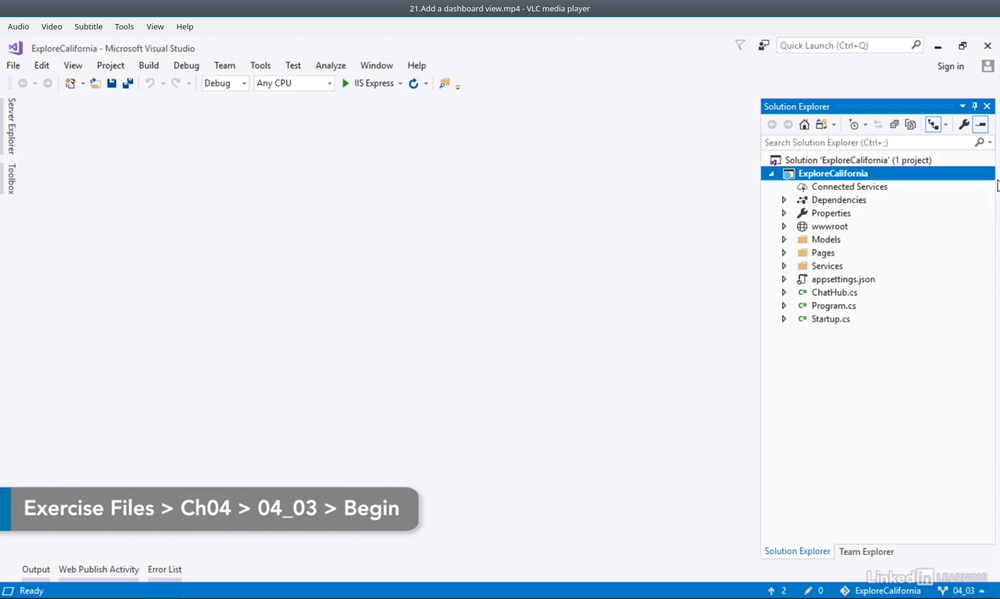Open the Debug configuration dropdown
The height and width of the screenshot is (599, 1000).
point(244,84)
